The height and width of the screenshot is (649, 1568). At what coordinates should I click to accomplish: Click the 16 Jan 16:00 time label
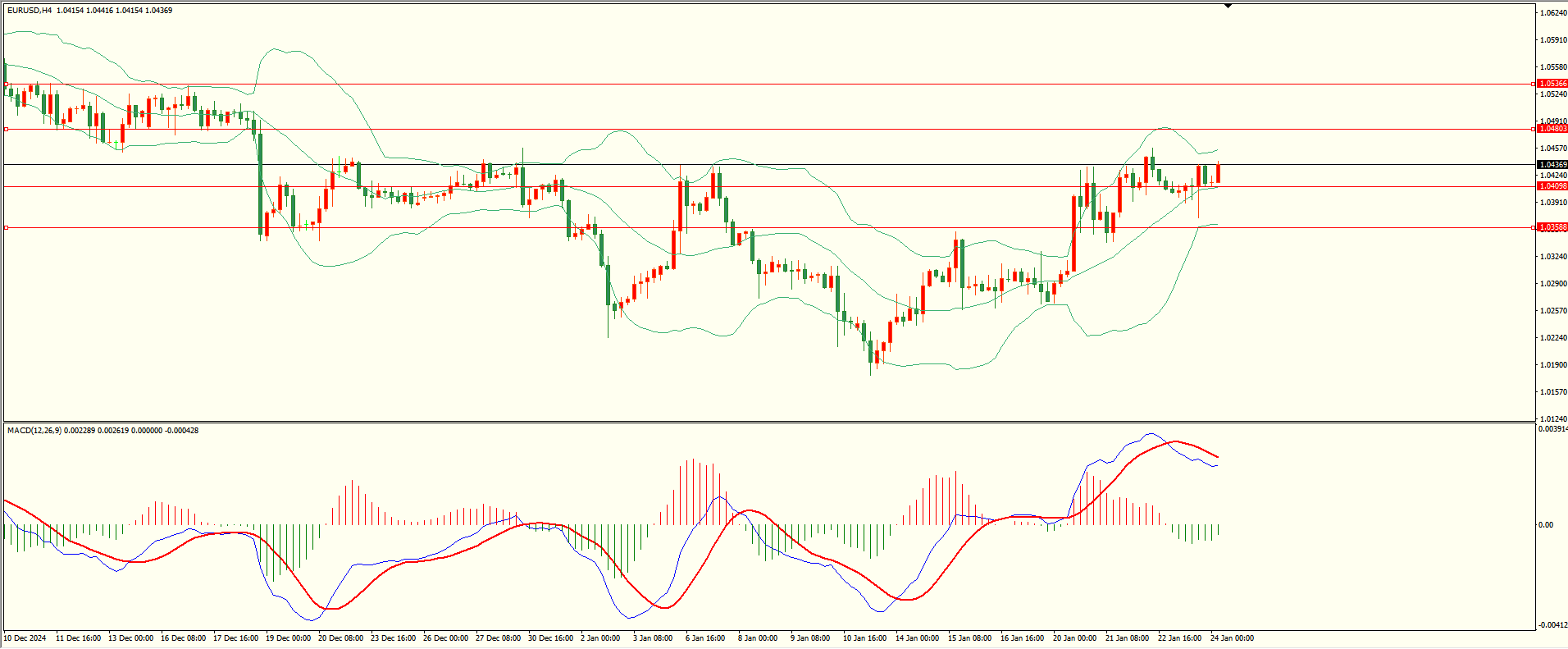1022,638
